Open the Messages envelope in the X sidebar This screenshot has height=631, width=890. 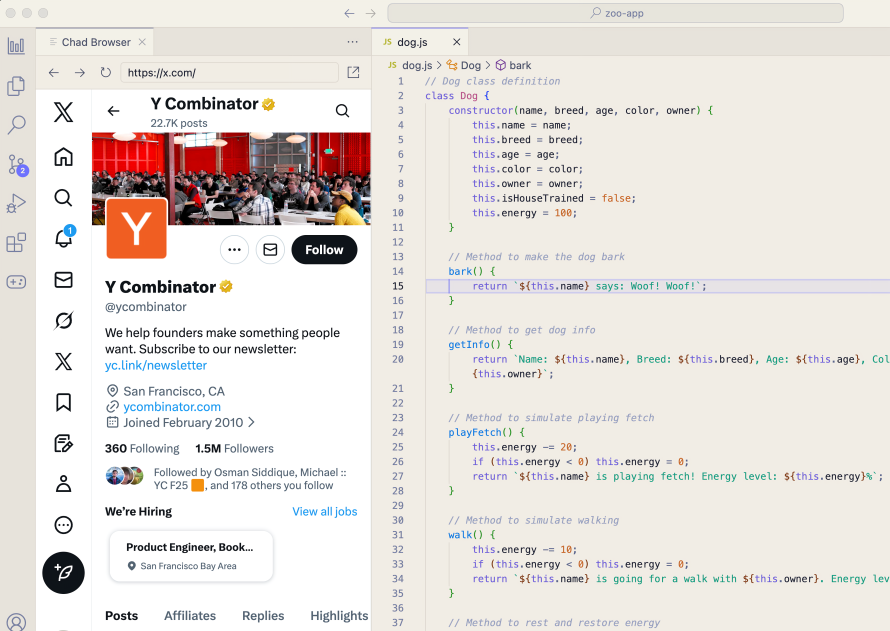click(63, 280)
